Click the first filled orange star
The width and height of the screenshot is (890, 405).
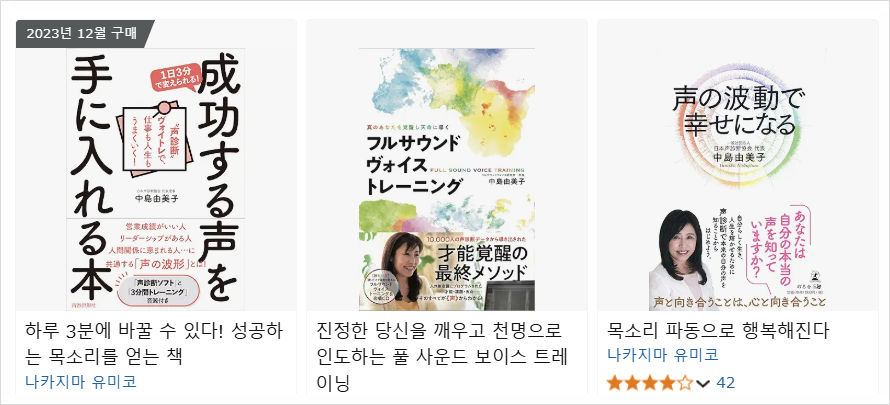615,383
